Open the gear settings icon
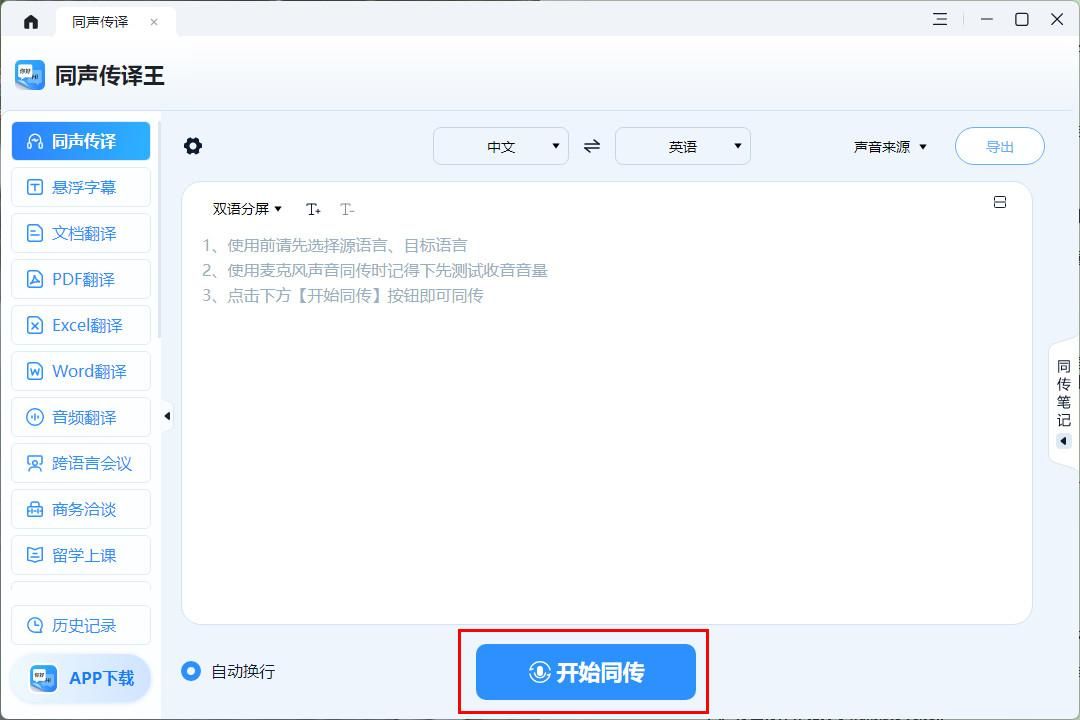The image size is (1080, 720). [193, 146]
